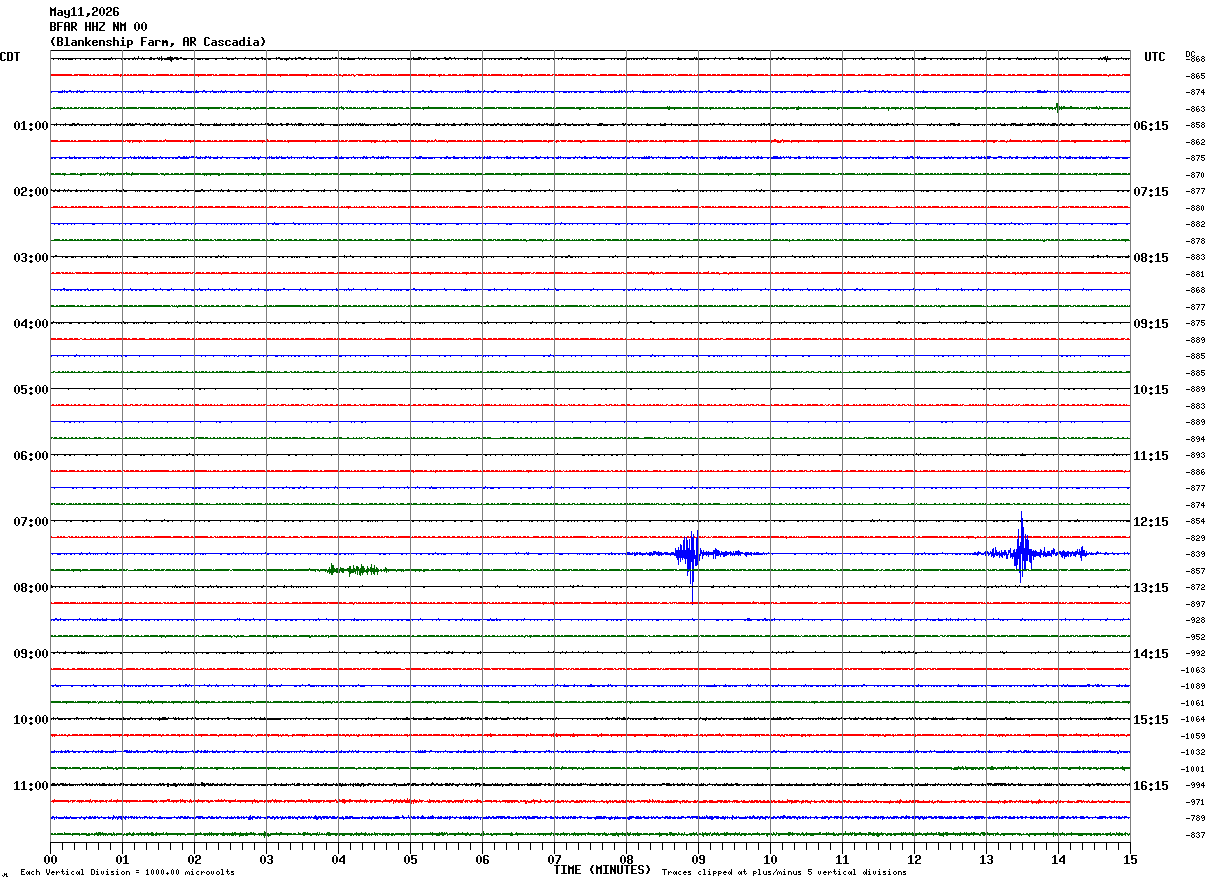Select the Blankenship Farm, AR Cascadia location text

coord(158,42)
